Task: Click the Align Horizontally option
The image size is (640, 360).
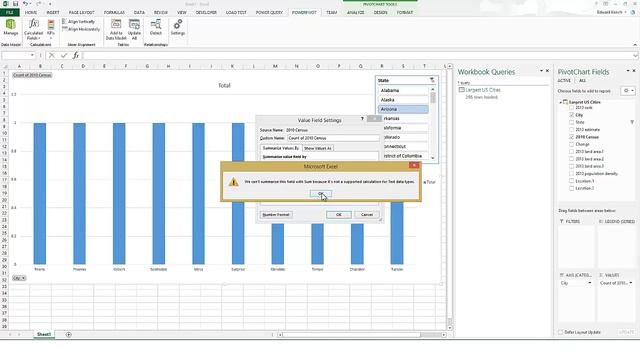Action: [81, 29]
